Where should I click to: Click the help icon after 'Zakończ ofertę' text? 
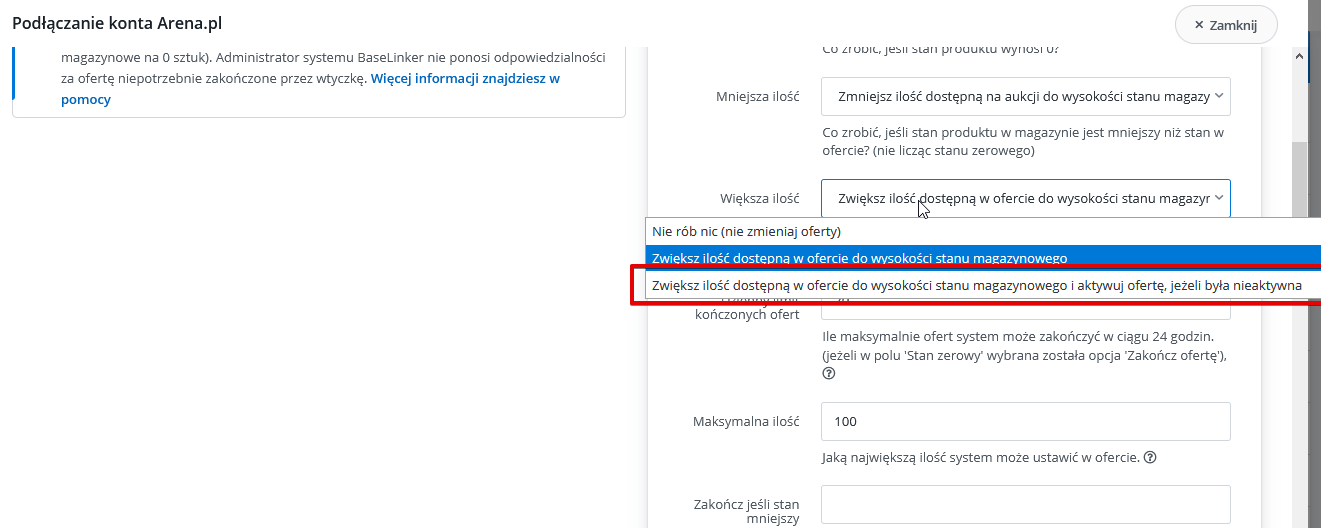(x=828, y=373)
